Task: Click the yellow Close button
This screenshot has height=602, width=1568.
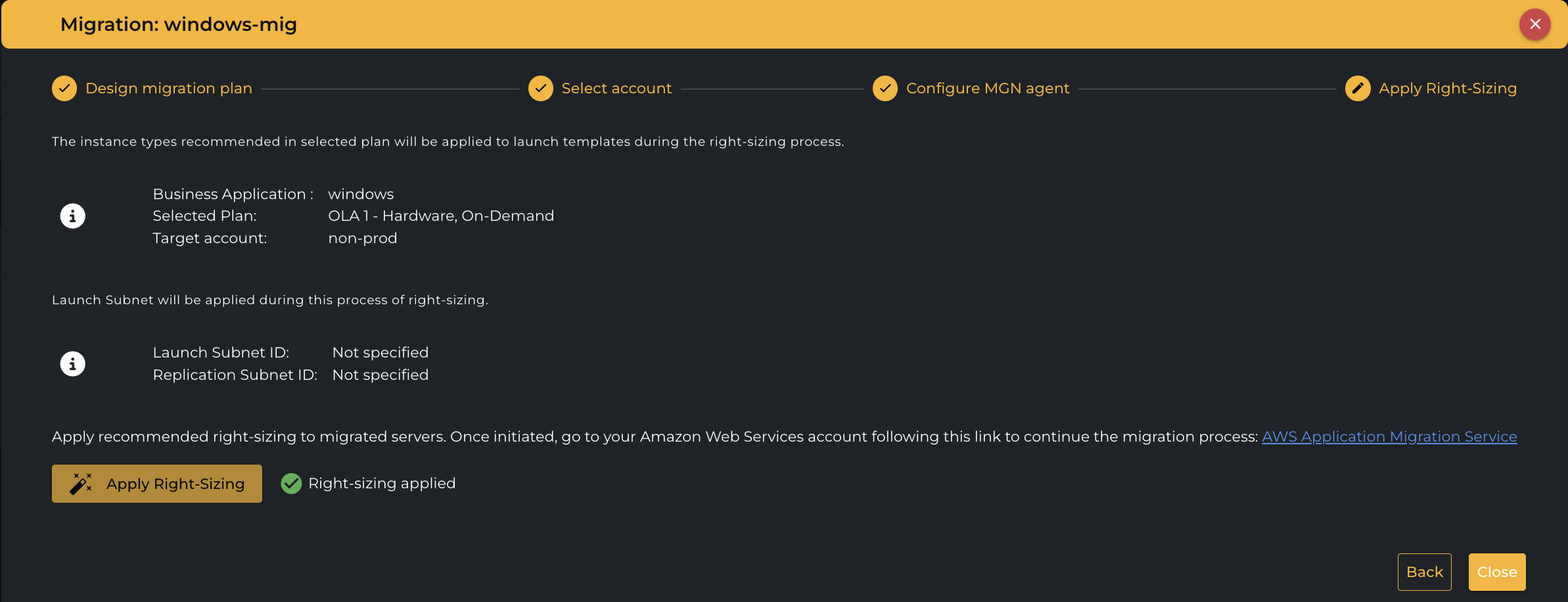Action: point(1496,572)
